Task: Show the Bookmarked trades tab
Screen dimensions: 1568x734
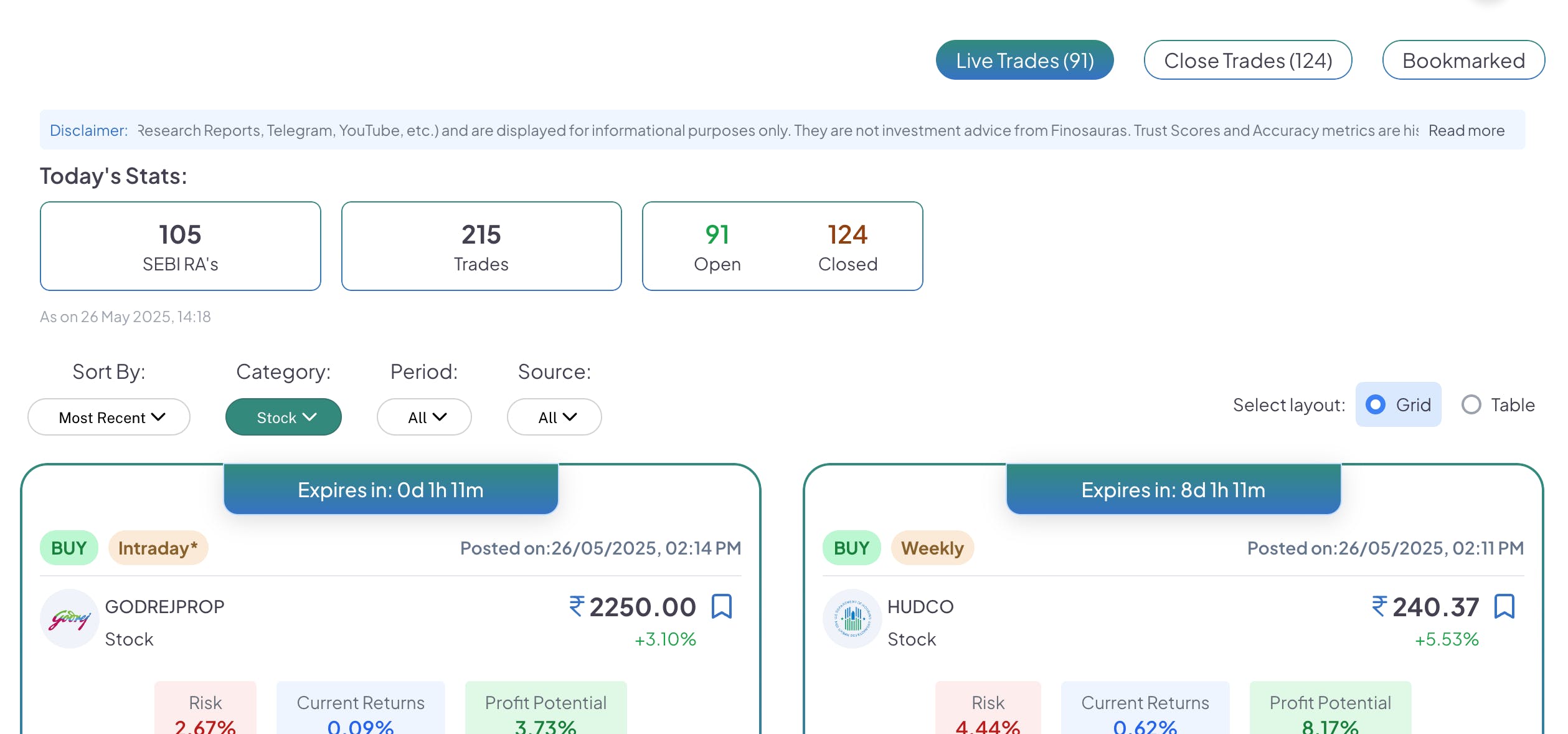Action: tap(1463, 60)
